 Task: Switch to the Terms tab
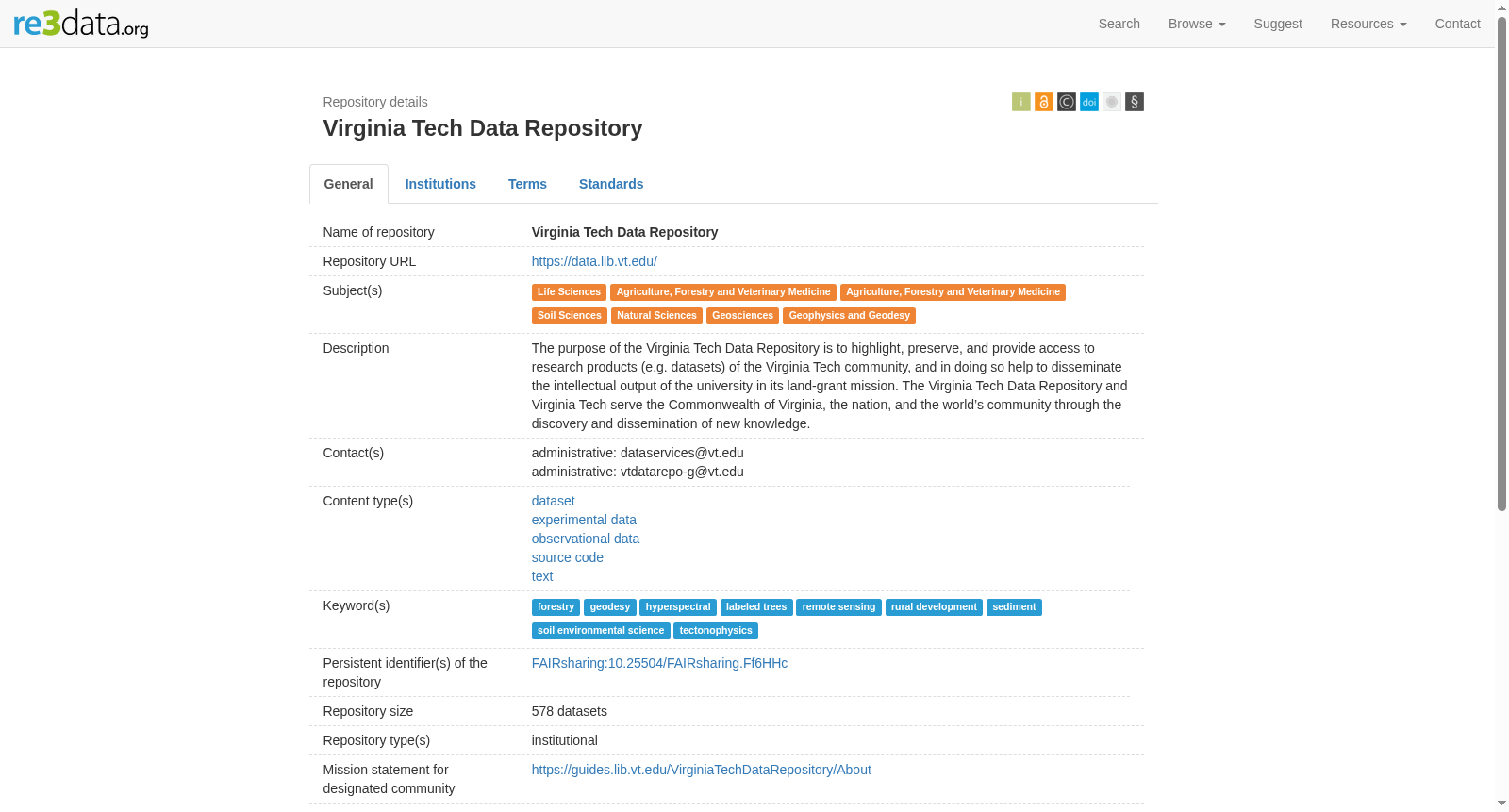[527, 184]
